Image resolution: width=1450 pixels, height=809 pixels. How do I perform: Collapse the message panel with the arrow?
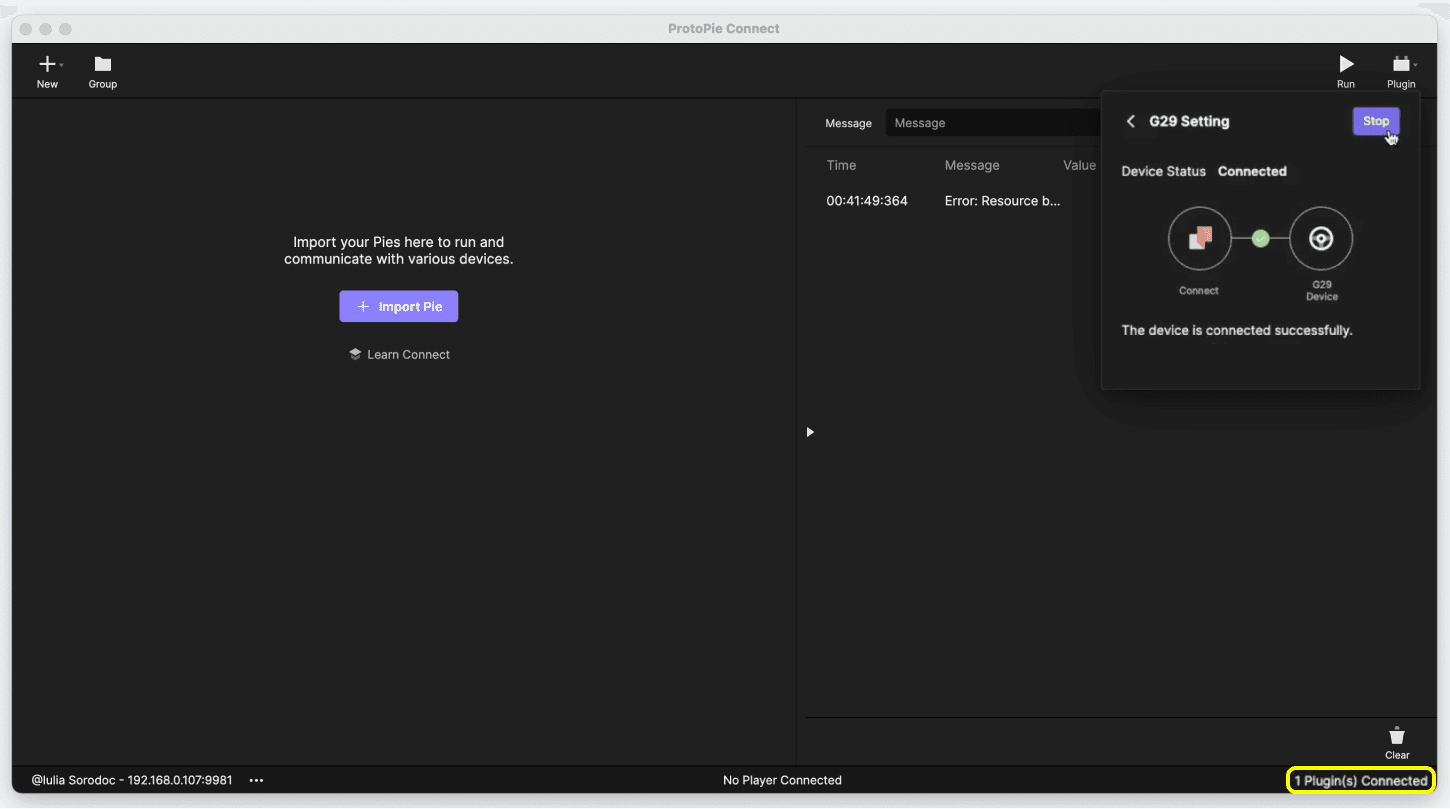tap(809, 431)
